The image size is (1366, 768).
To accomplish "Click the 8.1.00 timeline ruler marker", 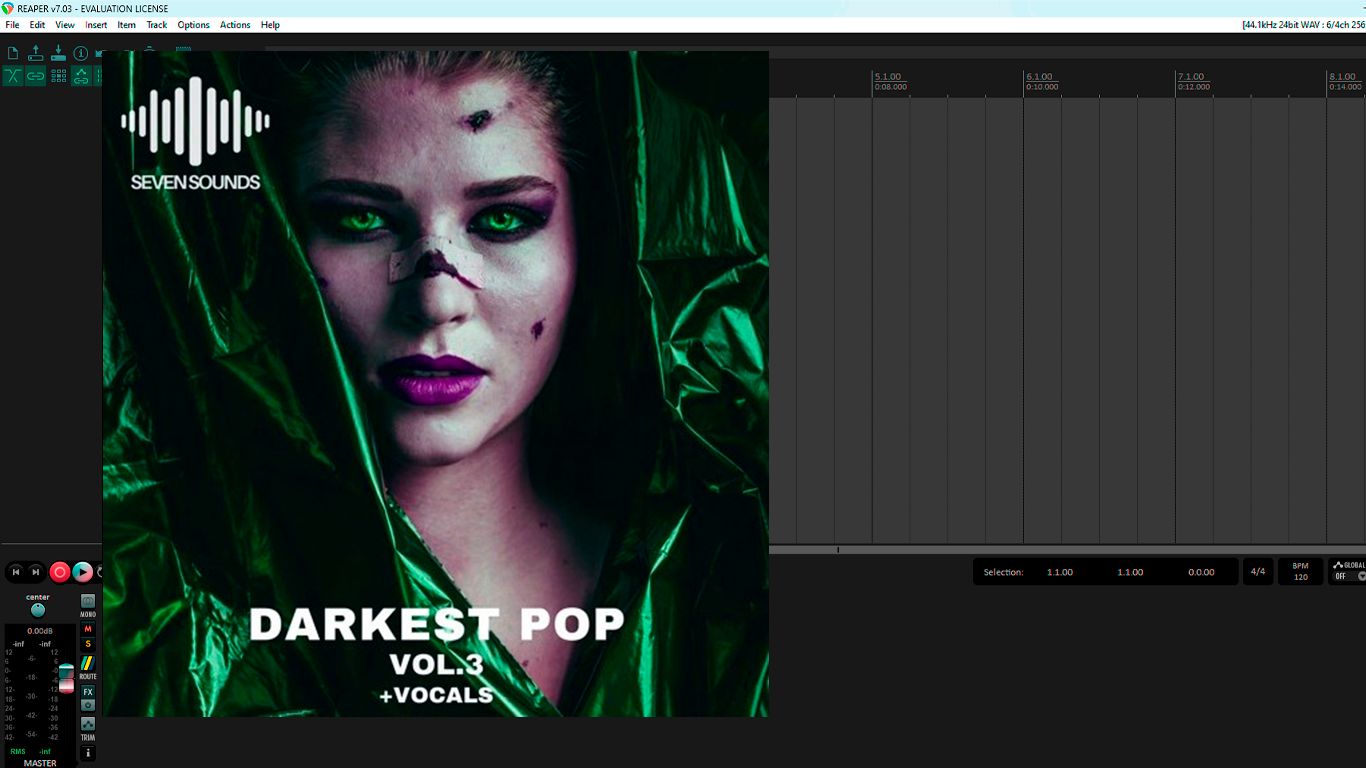I will point(1343,77).
